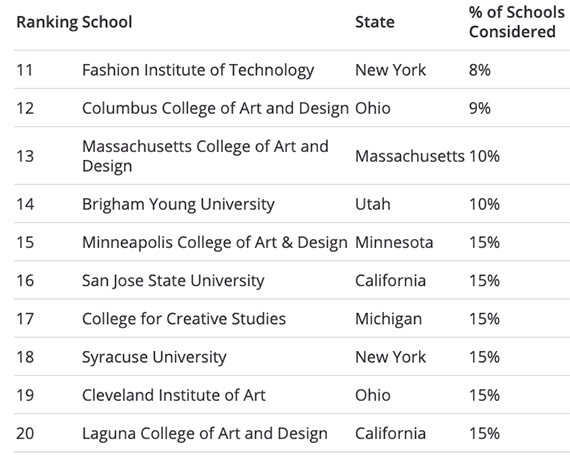570x455 pixels.
Task: Click Syracuse University
Action: pos(154,357)
